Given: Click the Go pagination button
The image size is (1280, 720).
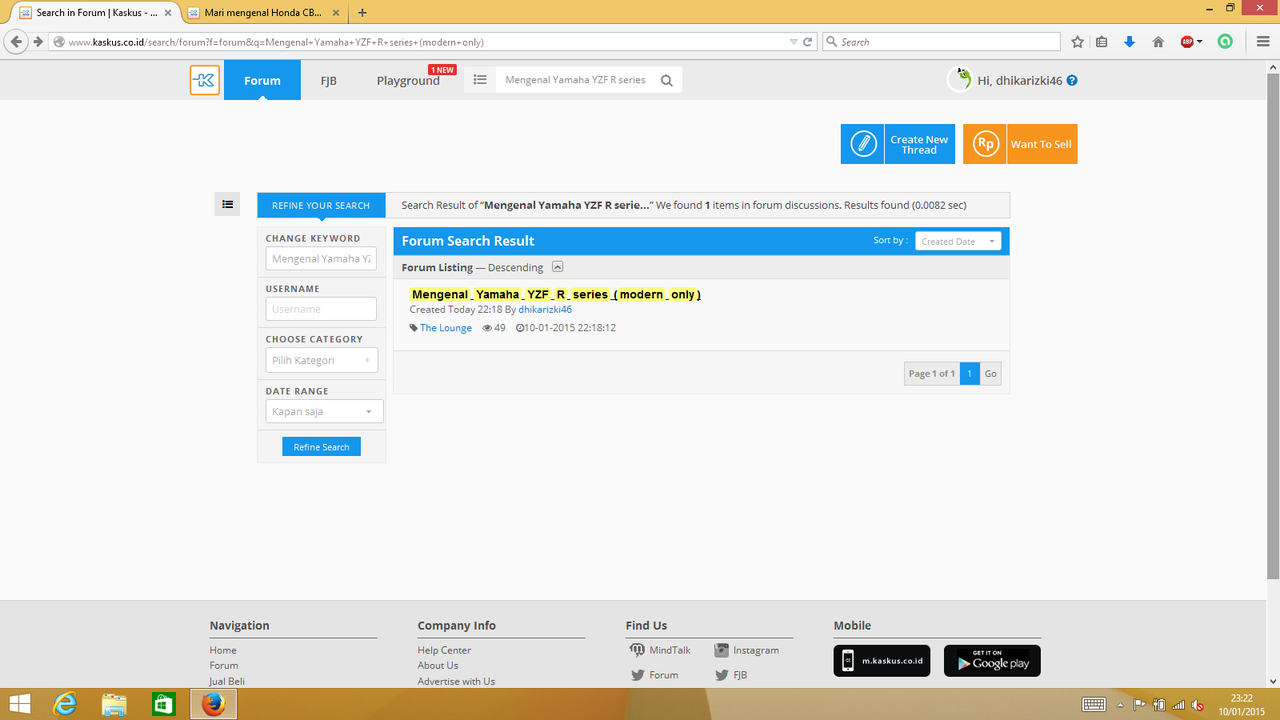Looking at the screenshot, I should [x=990, y=373].
